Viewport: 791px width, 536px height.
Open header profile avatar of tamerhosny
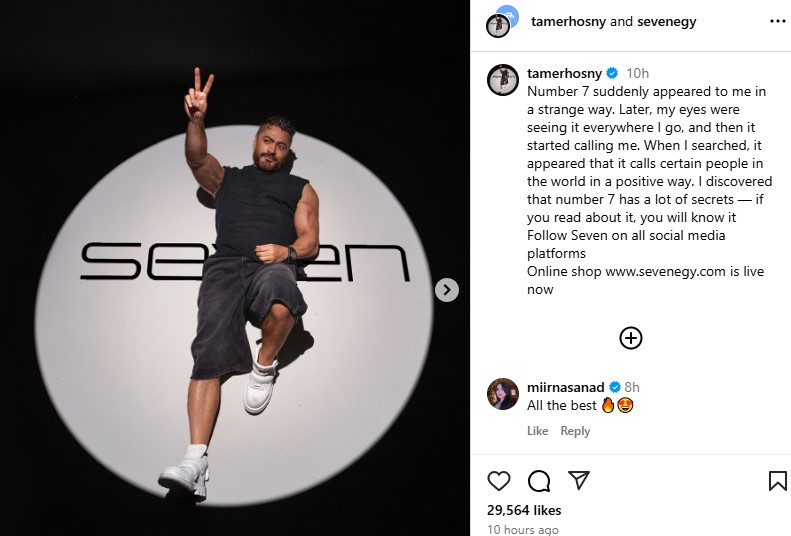point(498,23)
